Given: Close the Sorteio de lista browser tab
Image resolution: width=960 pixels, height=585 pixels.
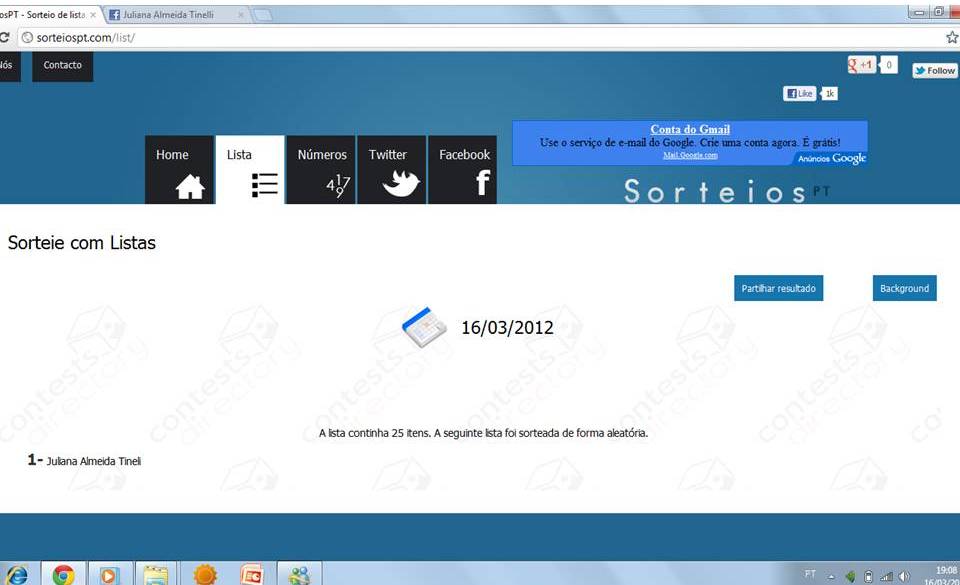Looking at the screenshot, I should click(93, 15).
